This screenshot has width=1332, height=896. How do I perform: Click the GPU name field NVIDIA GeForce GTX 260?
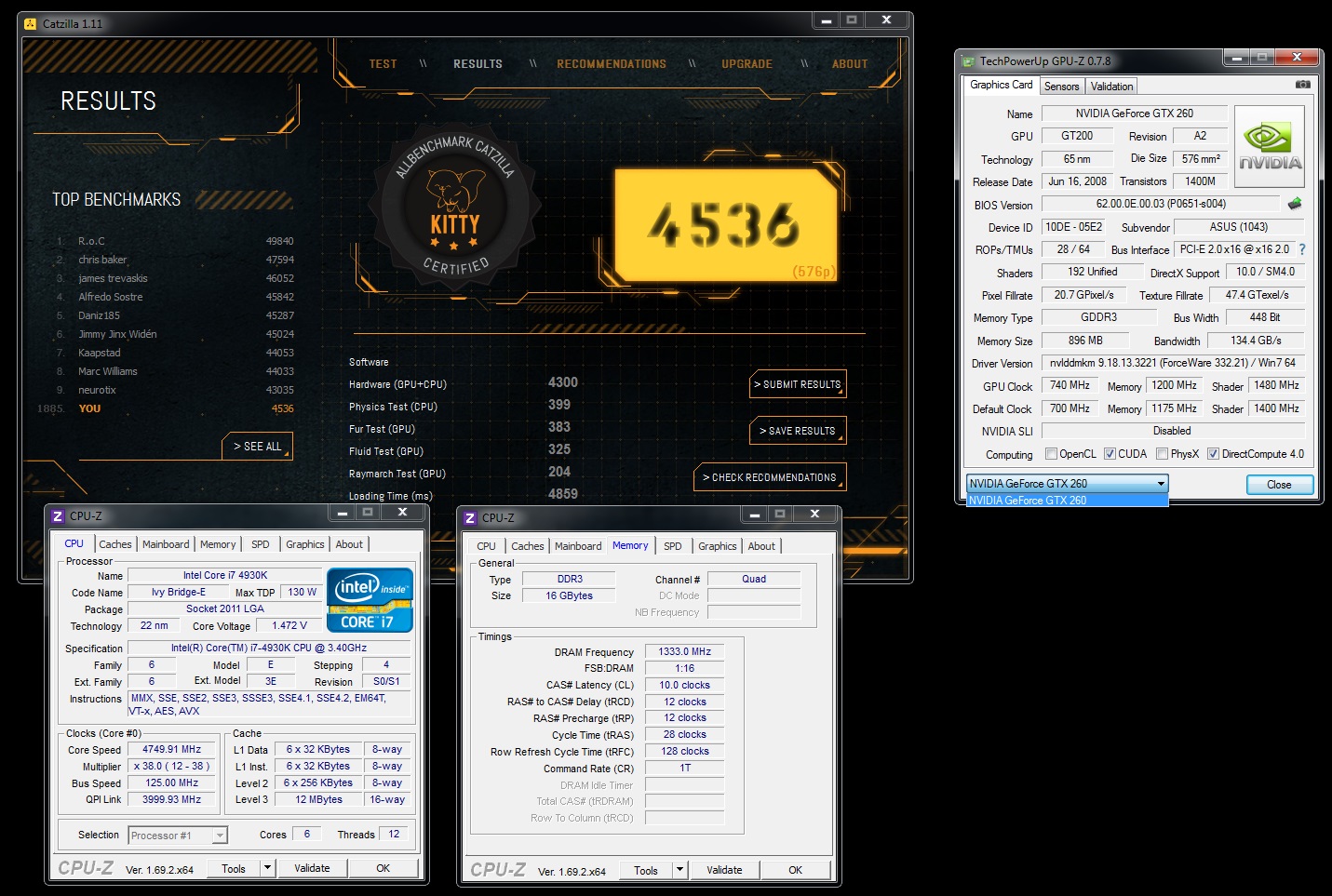1134,114
